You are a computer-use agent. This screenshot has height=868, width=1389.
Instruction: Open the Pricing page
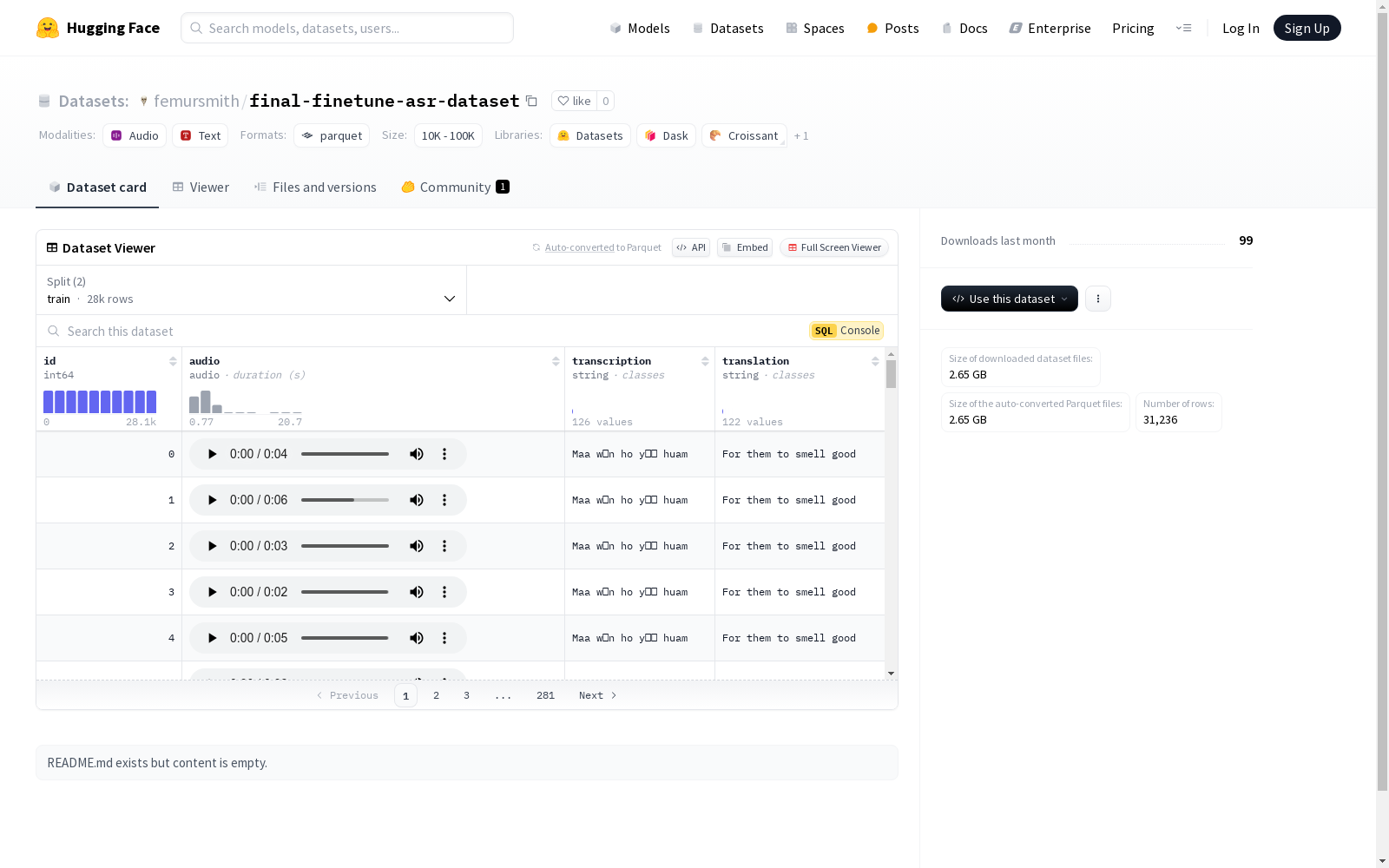pos(1133,29)
